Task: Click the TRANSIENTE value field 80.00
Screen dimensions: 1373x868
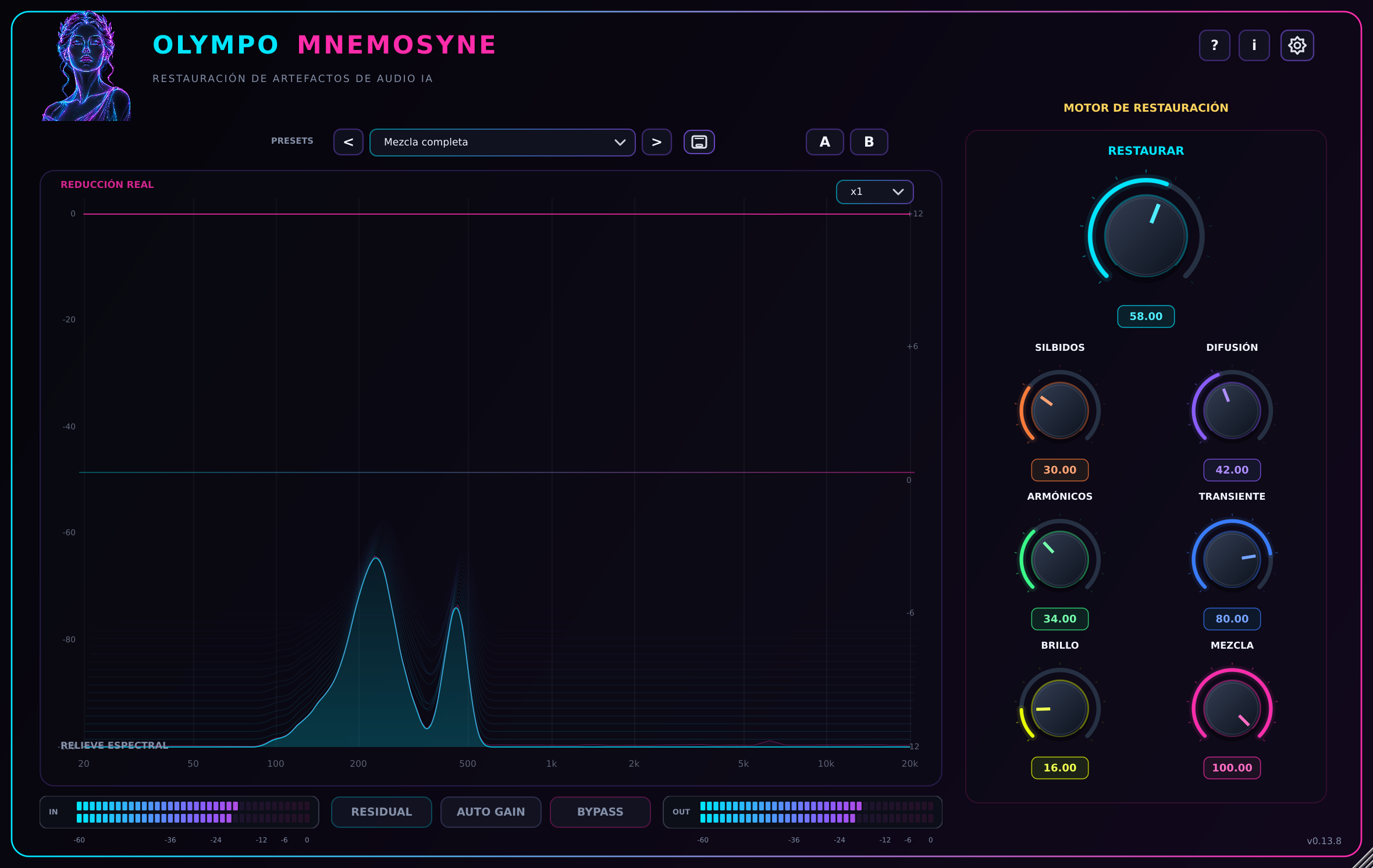Action: click(x=1232, y=619)
